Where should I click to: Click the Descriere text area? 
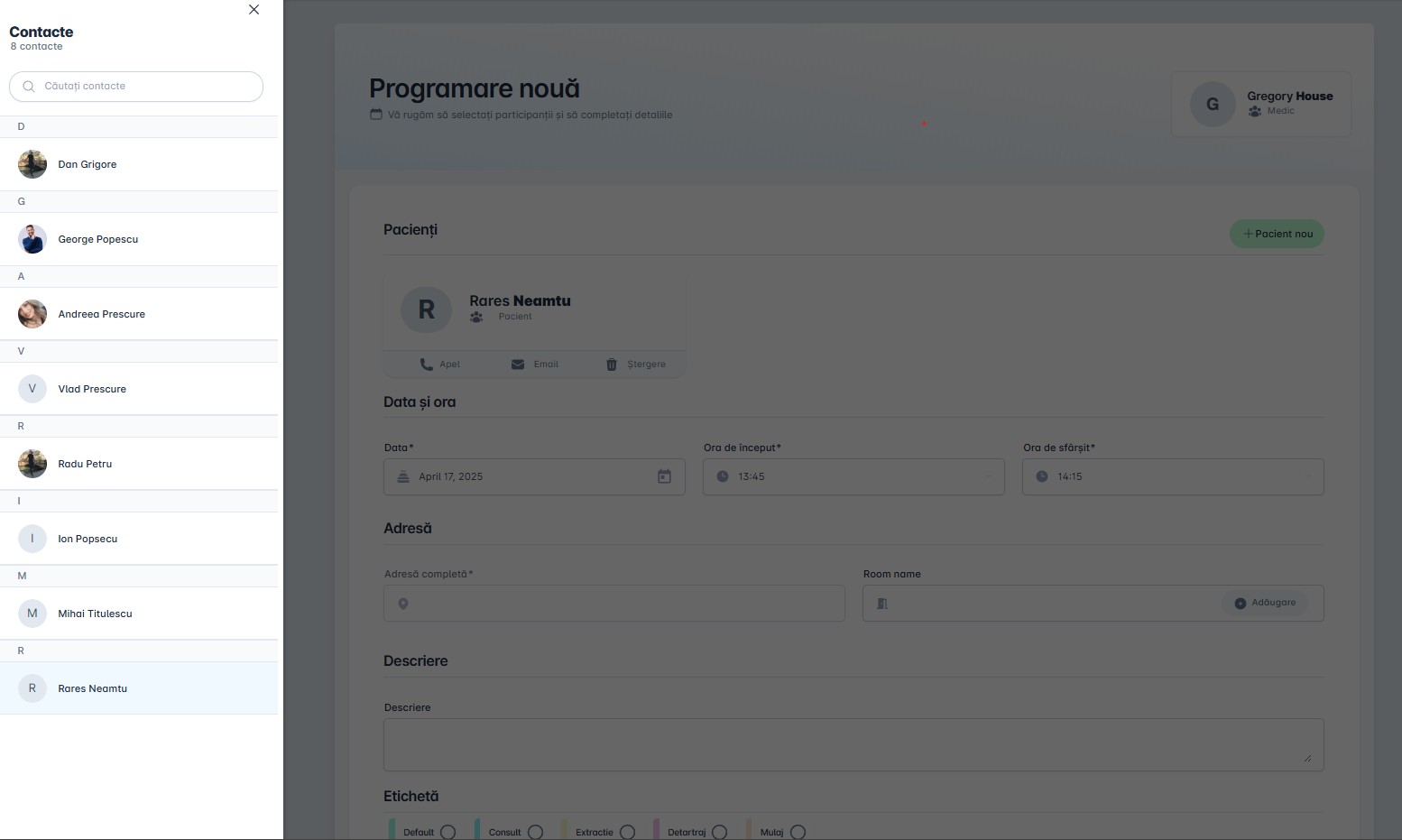click(x=853, y=744)
